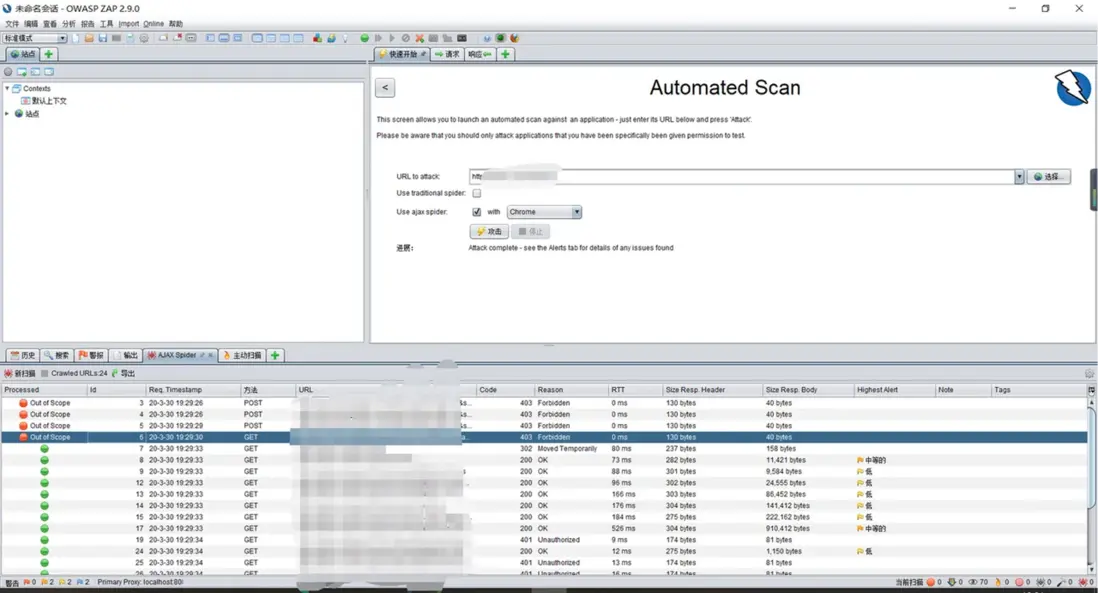Open the 报告 menu

tap(88, 24)
